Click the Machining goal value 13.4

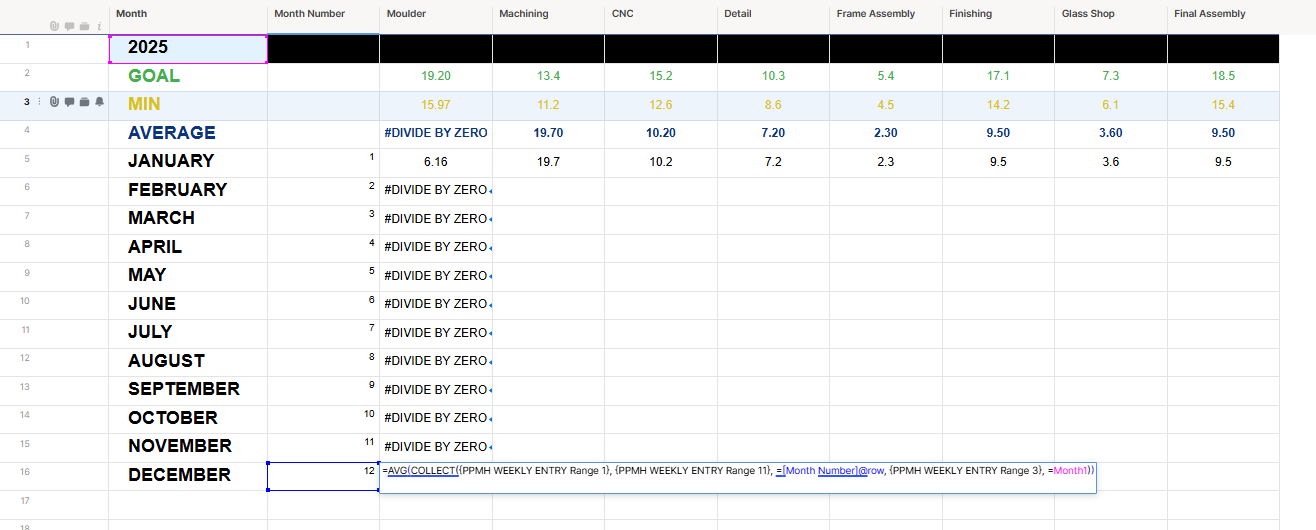coord(548,76)
